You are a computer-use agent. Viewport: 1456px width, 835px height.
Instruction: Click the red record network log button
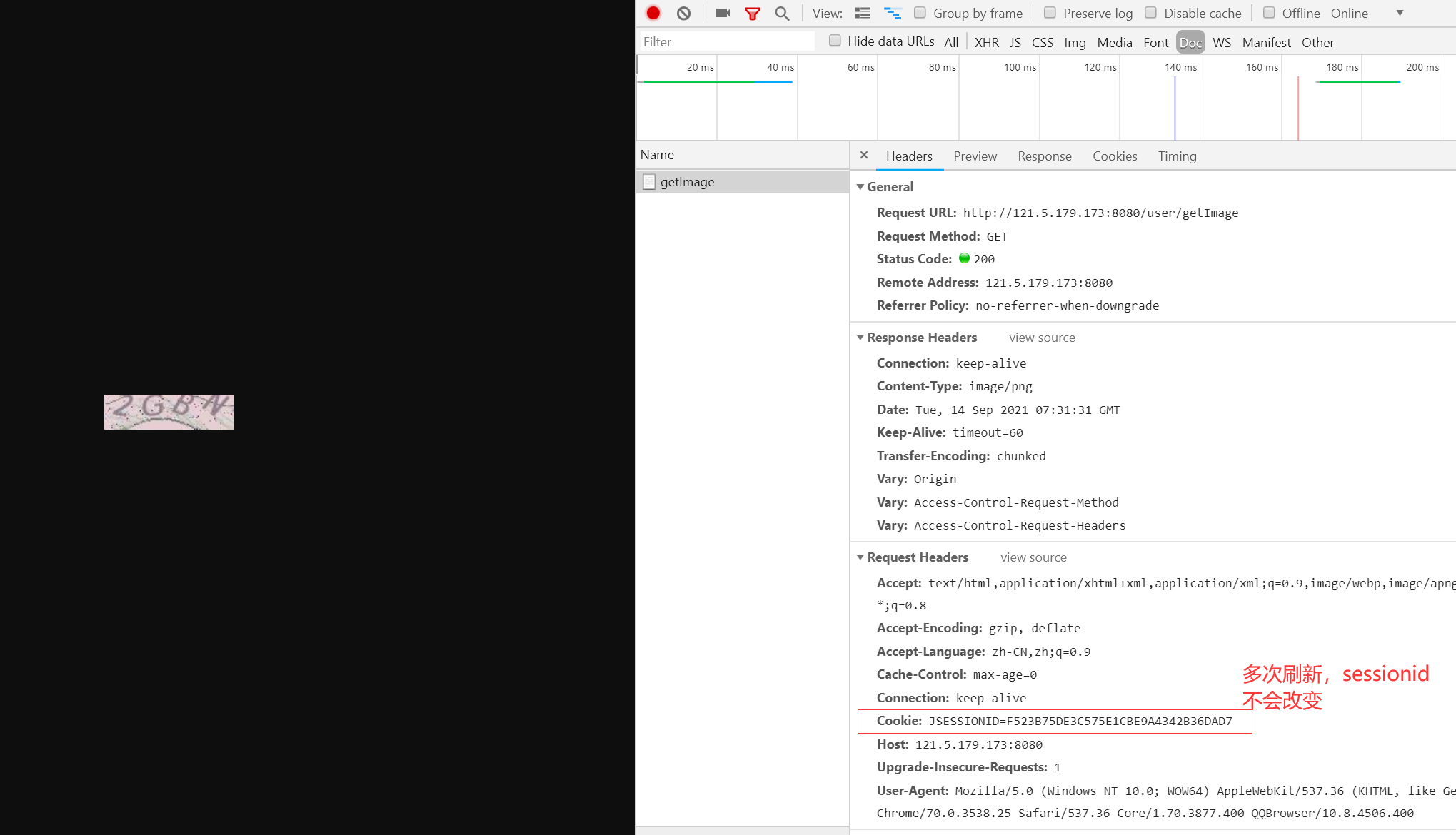(653, 13)
